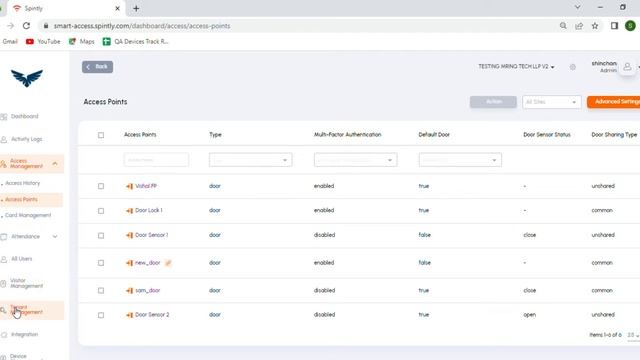
Task: Open Integration in sidebar
Action: [x=24, y=334]
